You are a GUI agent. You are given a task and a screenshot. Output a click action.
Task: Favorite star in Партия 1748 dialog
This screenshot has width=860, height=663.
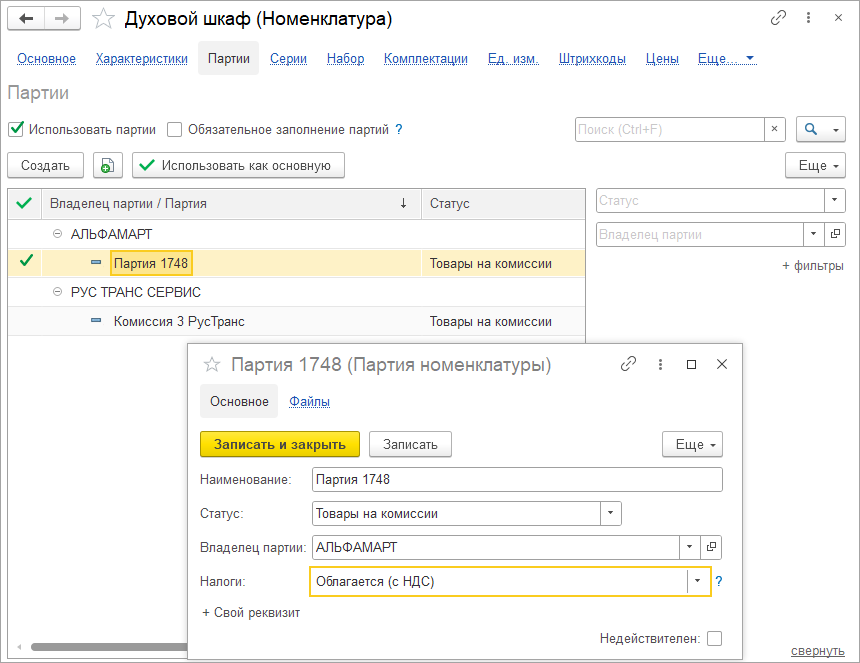point(212,364)
